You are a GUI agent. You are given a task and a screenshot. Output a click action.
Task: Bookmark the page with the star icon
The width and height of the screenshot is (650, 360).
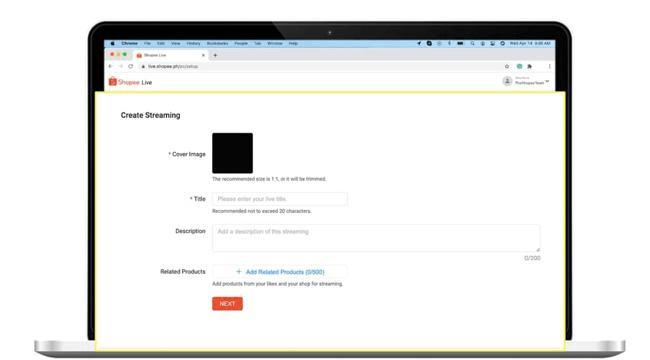[507, 66]
